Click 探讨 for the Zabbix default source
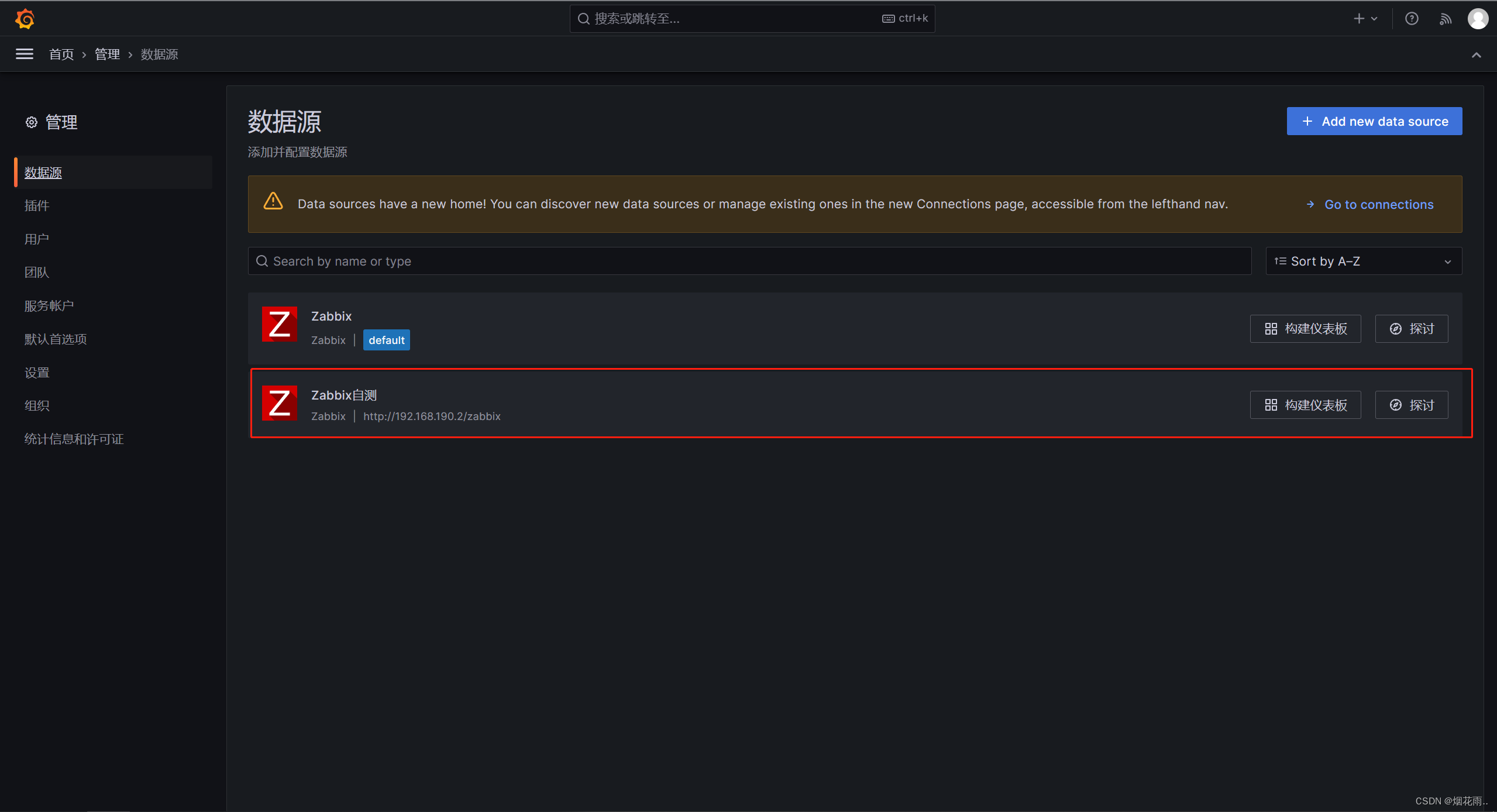Screen dimensions: 1497x812 (1411, 329)
